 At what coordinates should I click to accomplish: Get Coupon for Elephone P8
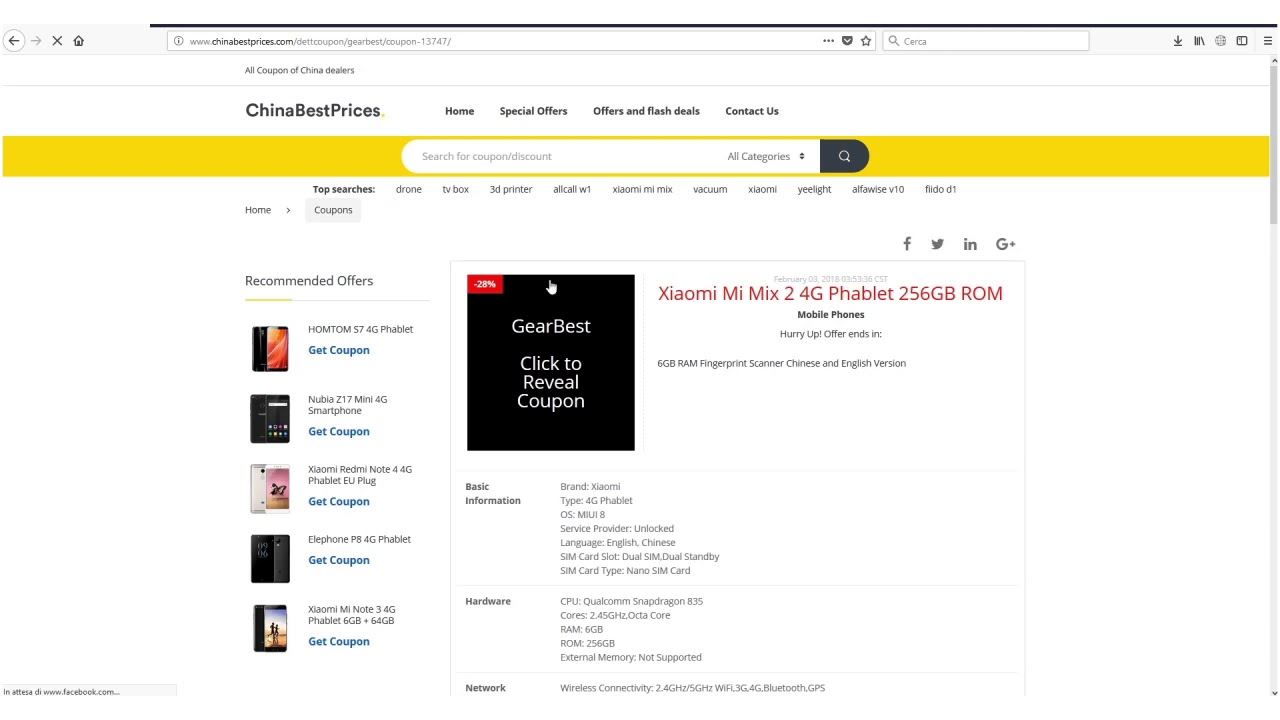[x=339, y=560]
